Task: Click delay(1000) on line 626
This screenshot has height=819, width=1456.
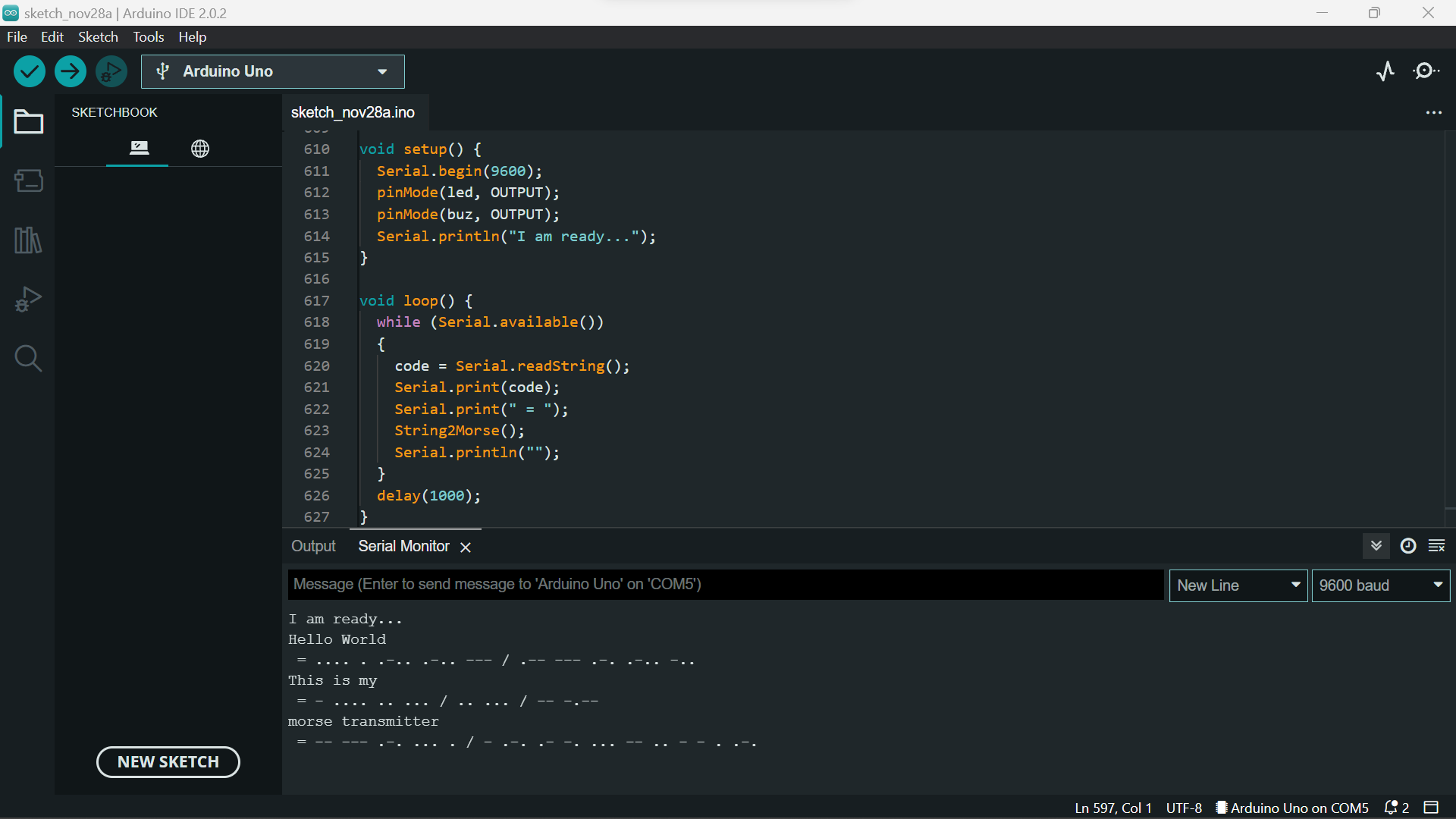Action: pos(428,495)
